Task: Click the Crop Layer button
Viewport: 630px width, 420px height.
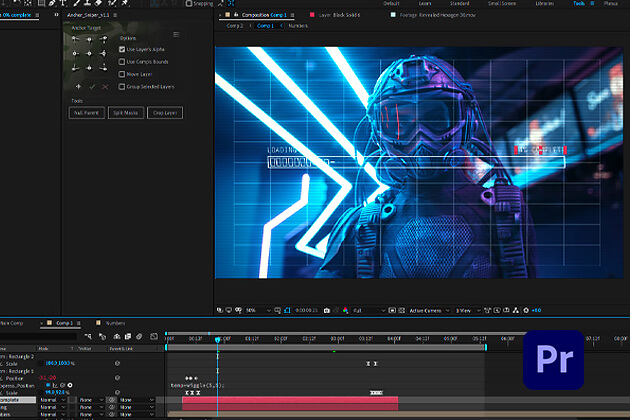Action: coord(165,113)
